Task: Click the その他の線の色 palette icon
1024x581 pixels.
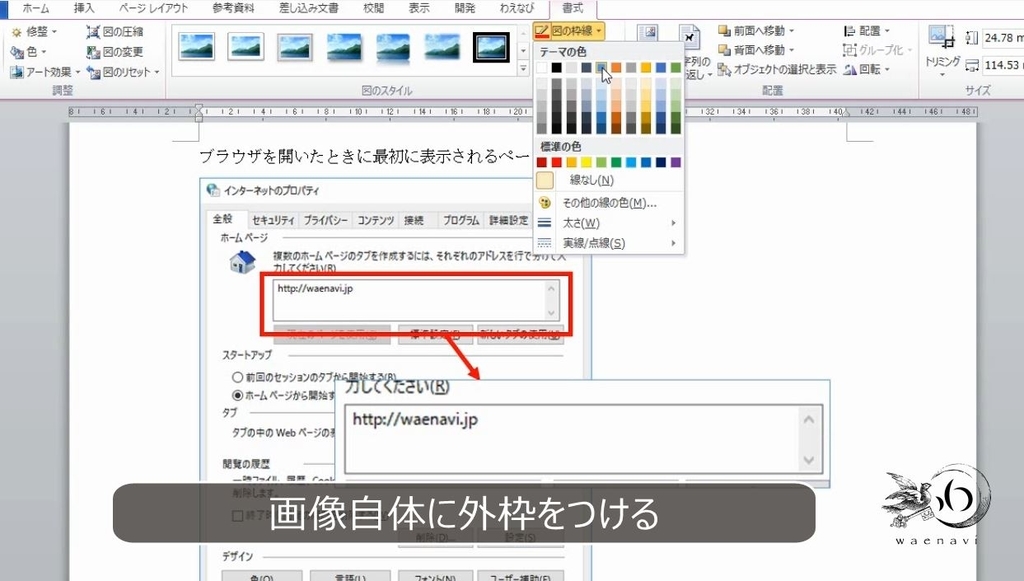Action: [x=545, y=203]
